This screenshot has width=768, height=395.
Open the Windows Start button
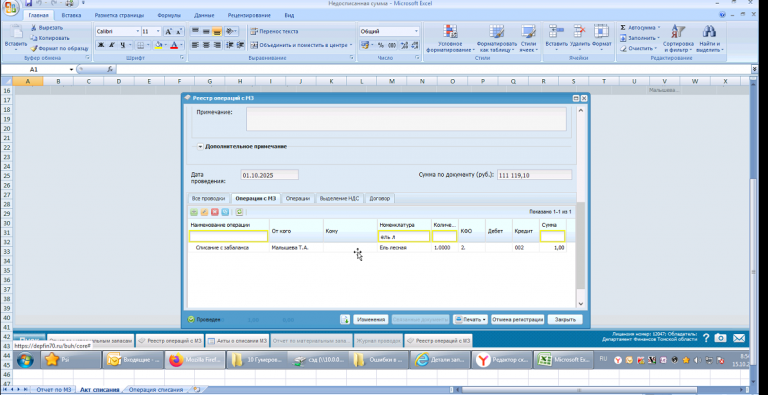click(25, 360)
